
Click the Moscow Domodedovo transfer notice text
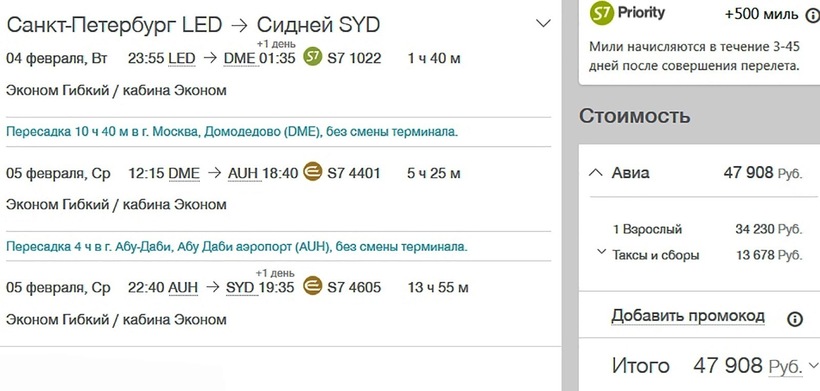tap(232, 132)
